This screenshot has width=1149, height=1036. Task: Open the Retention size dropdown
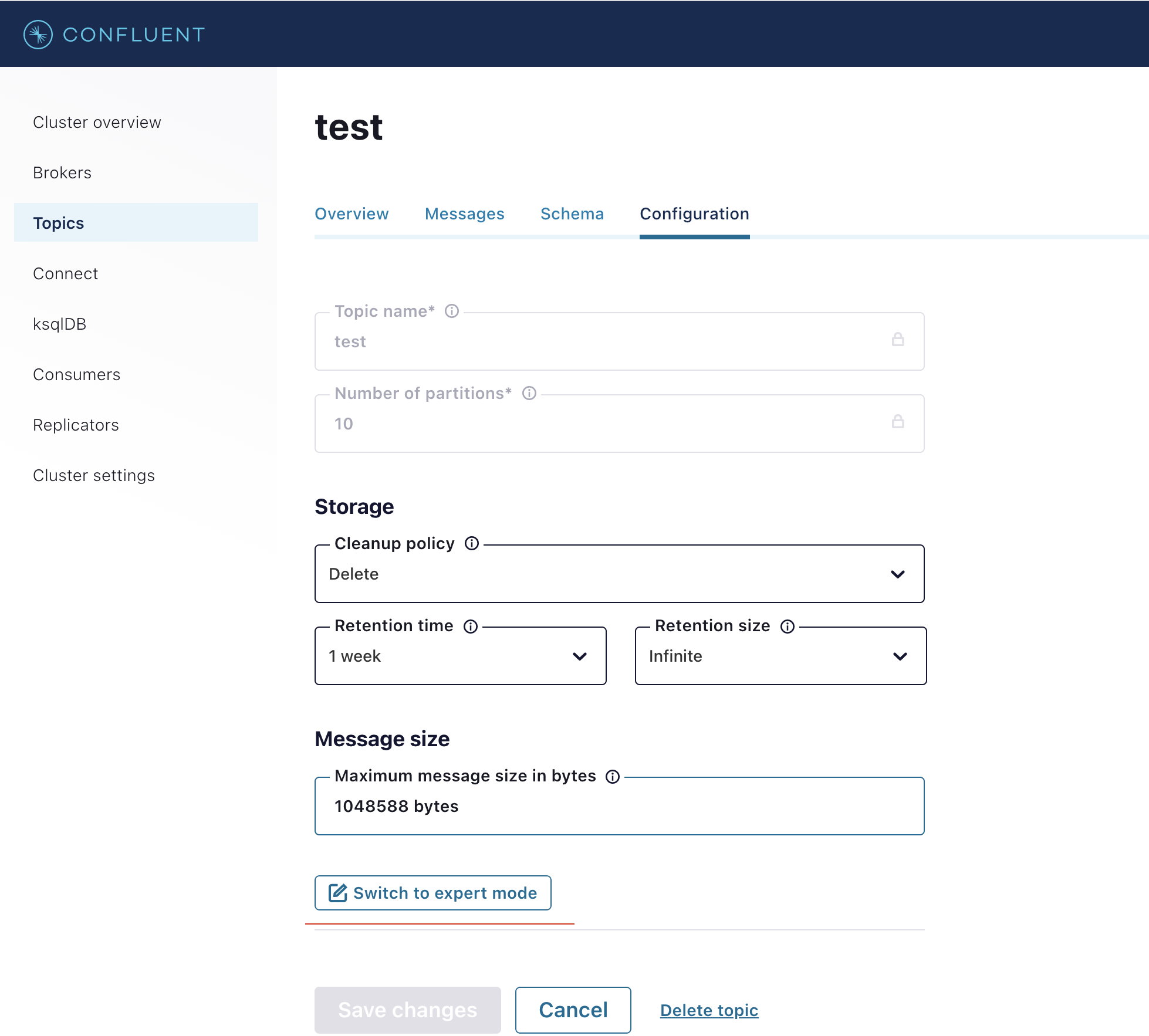780,656
